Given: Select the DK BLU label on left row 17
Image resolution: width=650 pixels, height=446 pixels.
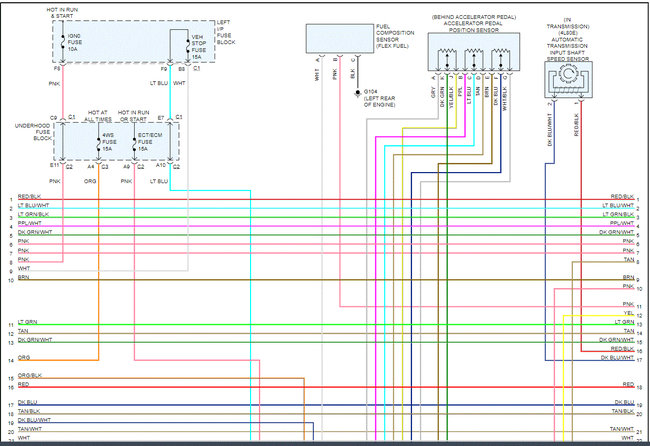Looking at the screenshot, I should click(x=27, y=402).
